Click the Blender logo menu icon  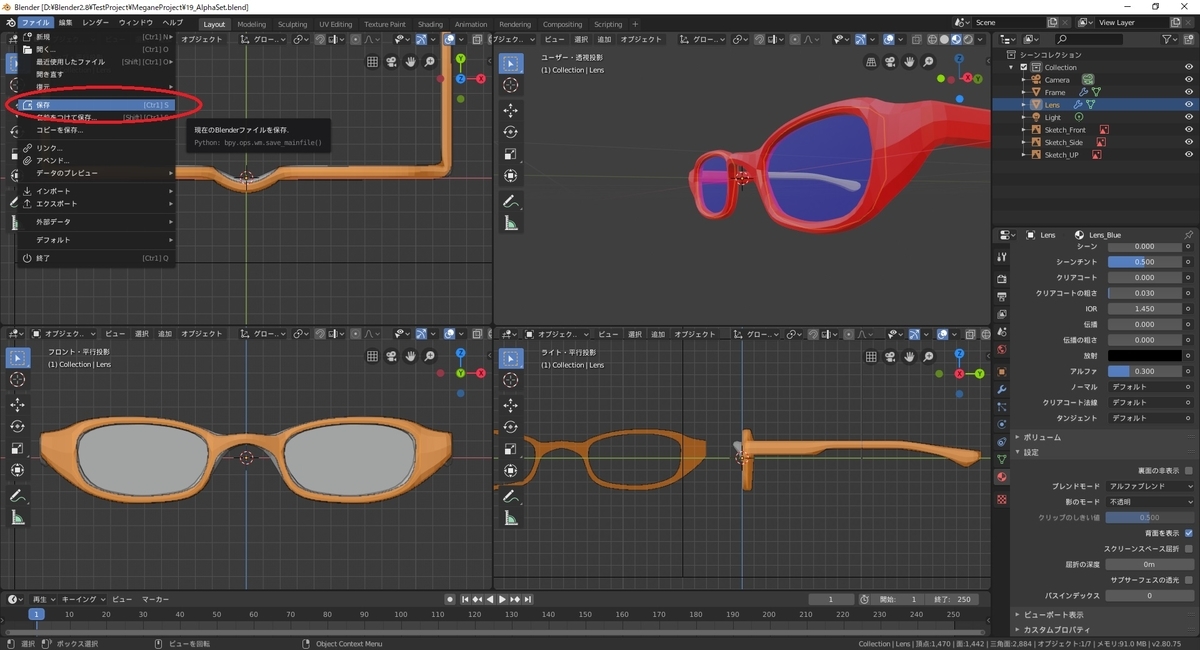tap(10, 22)
